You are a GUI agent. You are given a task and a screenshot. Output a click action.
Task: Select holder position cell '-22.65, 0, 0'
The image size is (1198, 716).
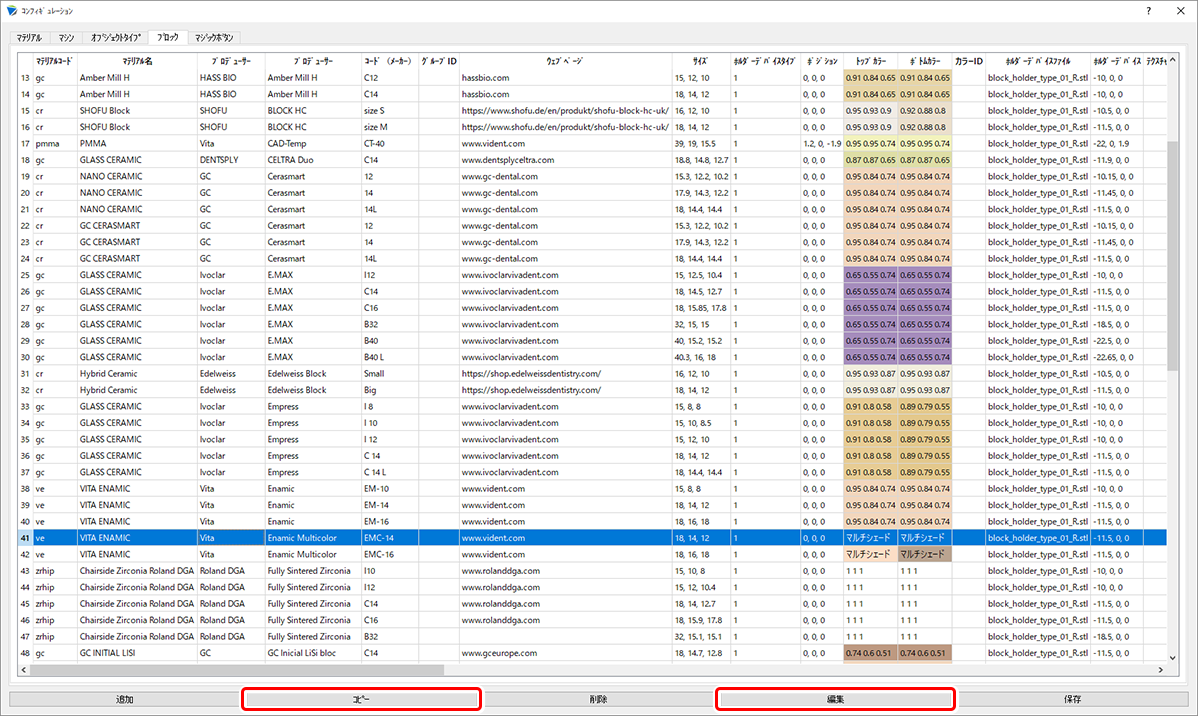[1116, 358]
